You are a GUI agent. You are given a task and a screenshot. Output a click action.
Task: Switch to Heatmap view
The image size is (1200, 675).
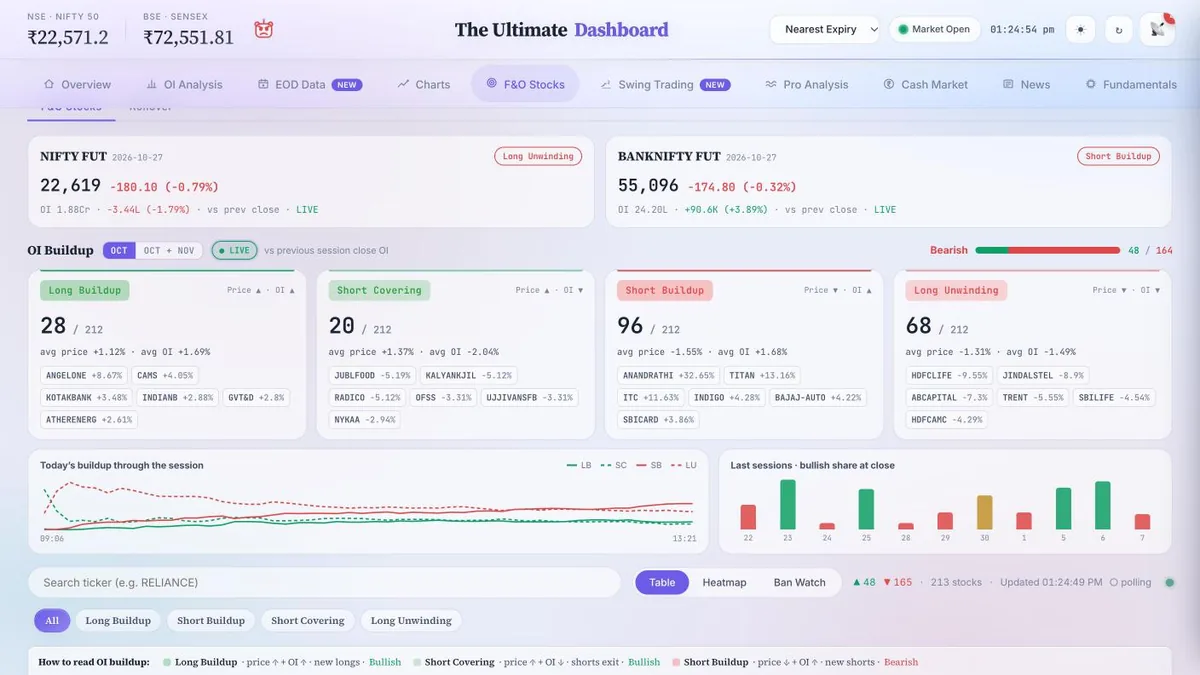(x=724, y=582)
